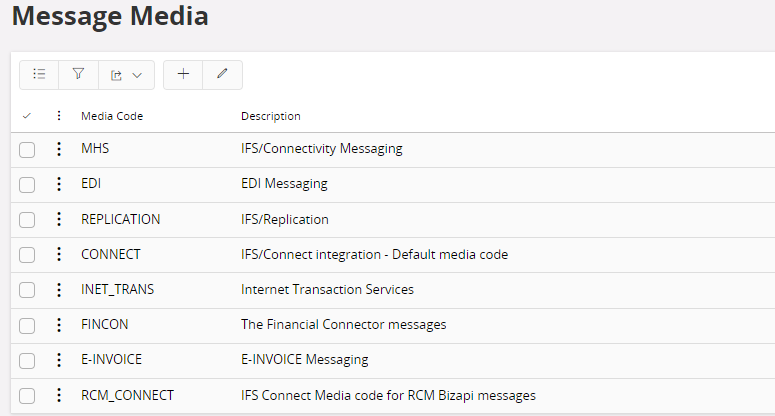Select the REPLICATION row checkbox
This screenshot has width=775, height=416.
pyautogui.click(x=27, y=220)
